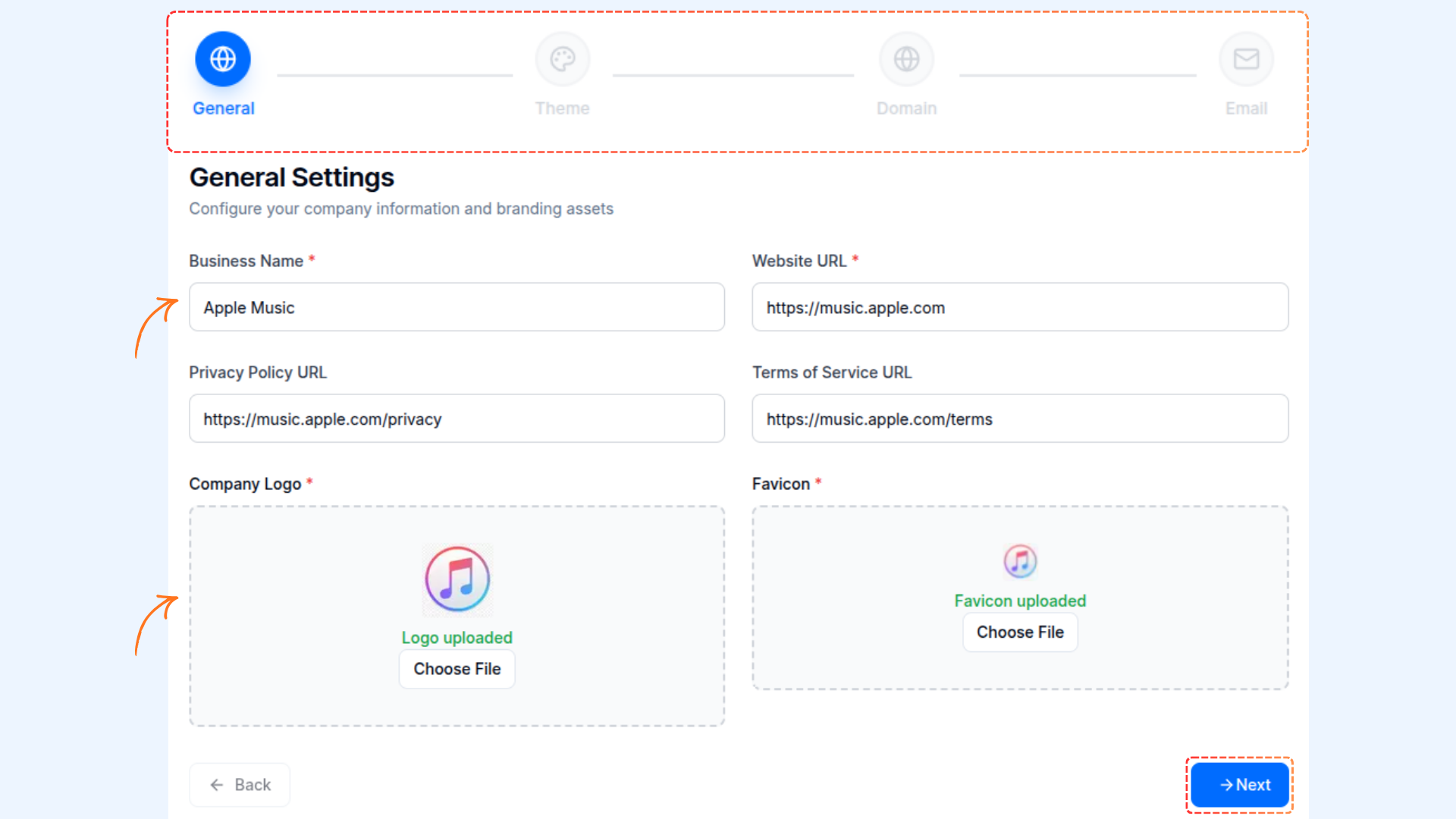Image resolution: width=1456 pixels, height=819 pixels.
Task: Select the Domain step label
Action: click(x=906, y=108)
